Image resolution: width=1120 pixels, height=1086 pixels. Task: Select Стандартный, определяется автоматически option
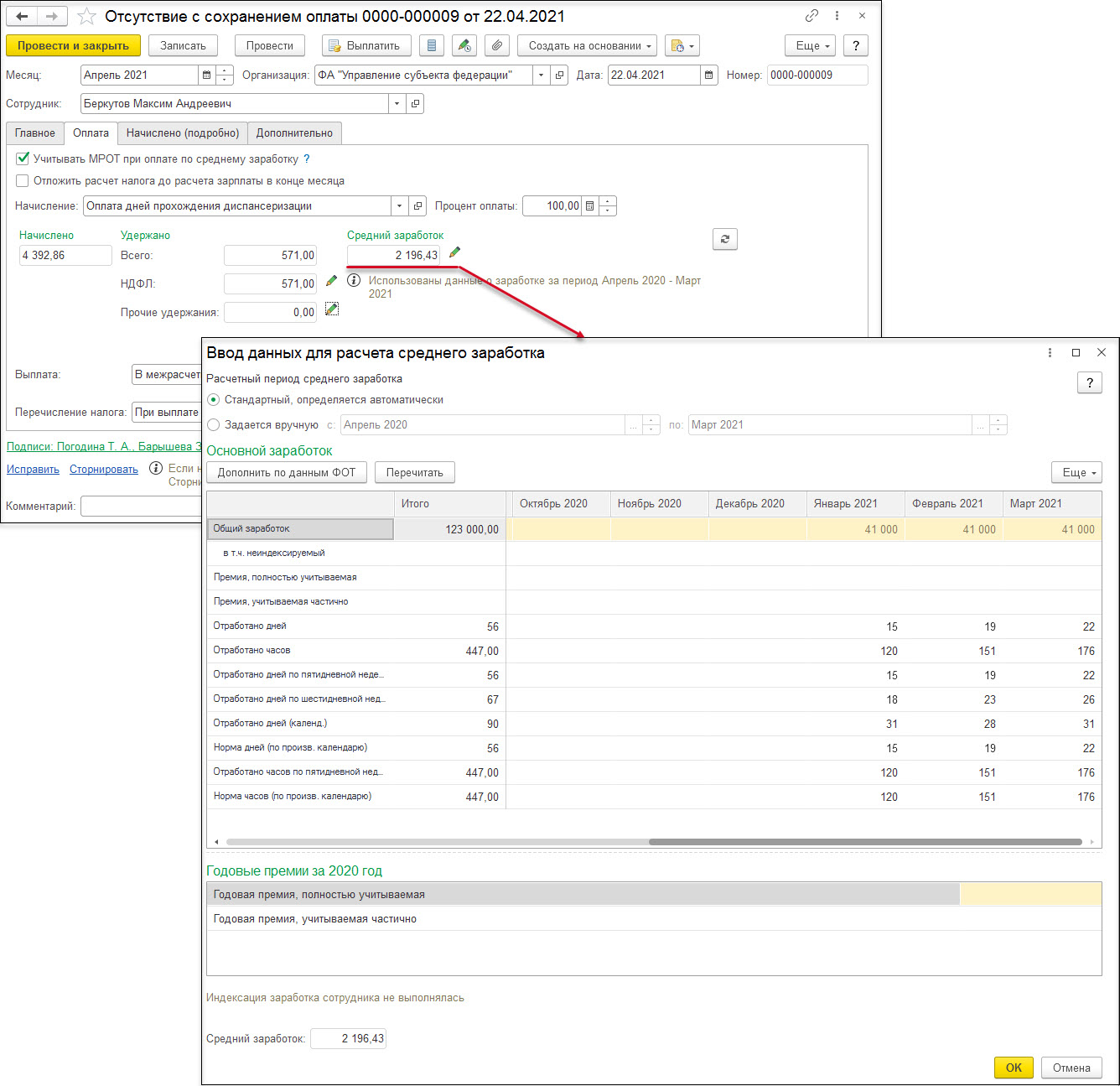pos(214,400)
